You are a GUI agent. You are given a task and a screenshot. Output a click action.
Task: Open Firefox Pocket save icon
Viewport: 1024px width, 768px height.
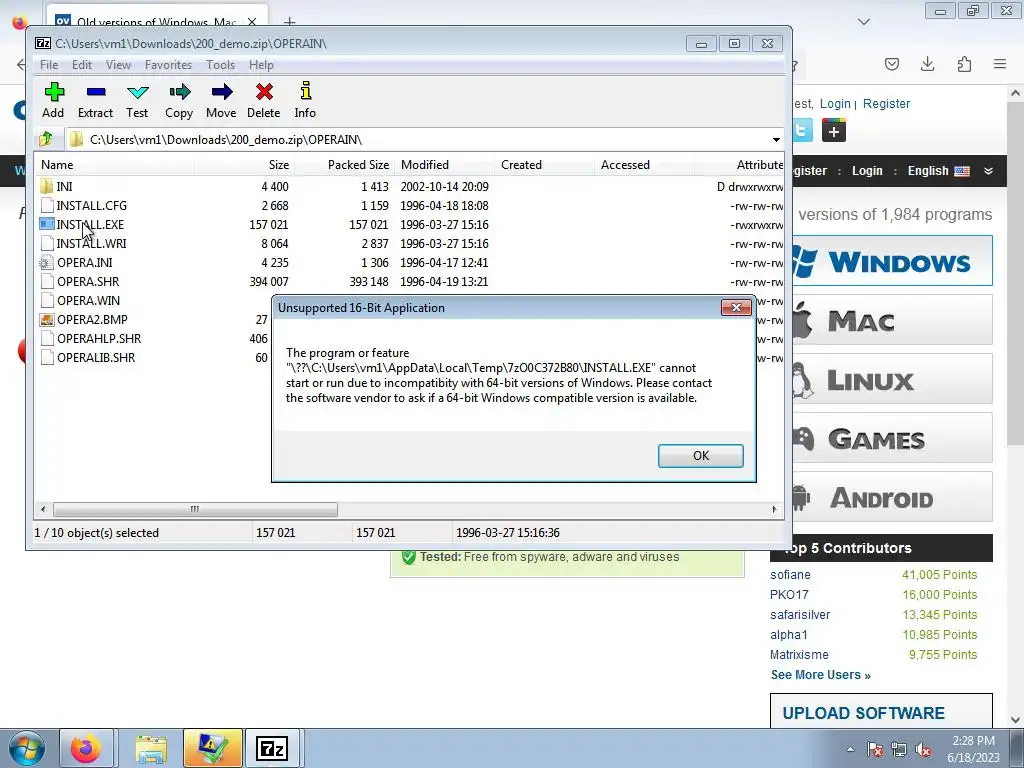(x=891, y=64)
